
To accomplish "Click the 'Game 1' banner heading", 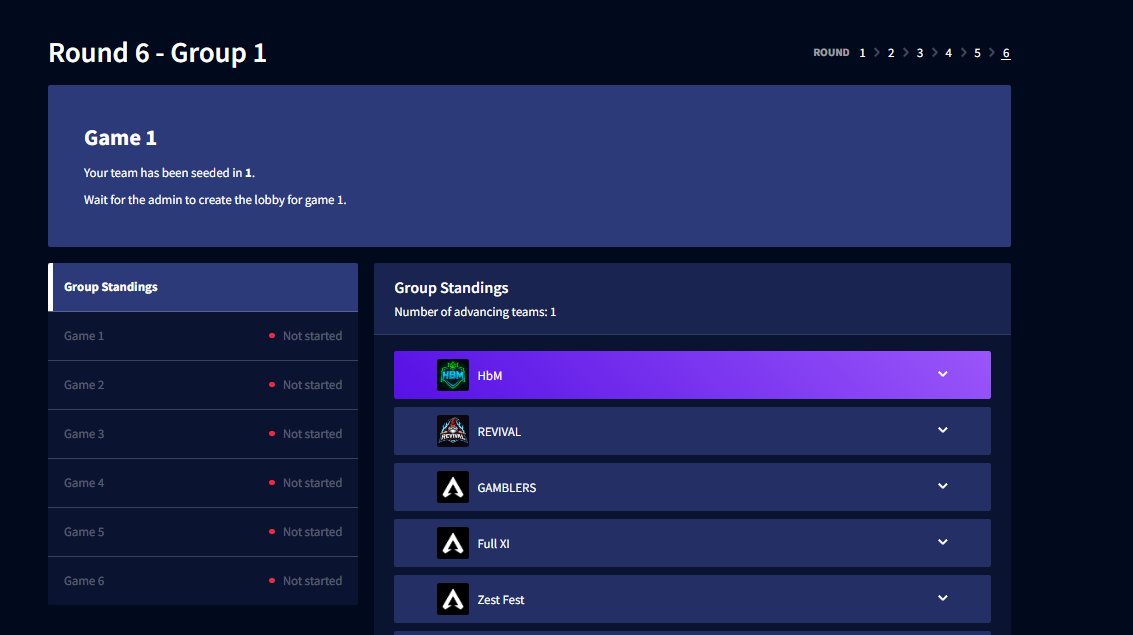I will point(120,137).
